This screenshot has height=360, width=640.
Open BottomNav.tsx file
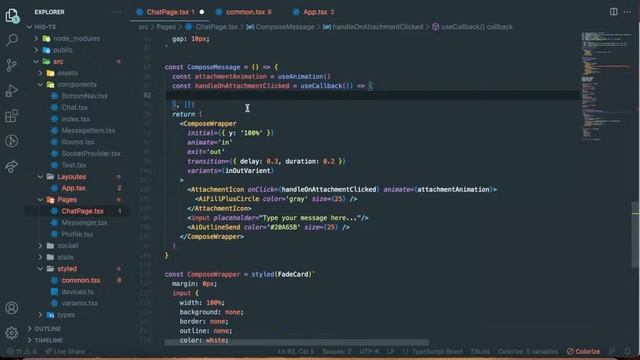pos(84,96)
